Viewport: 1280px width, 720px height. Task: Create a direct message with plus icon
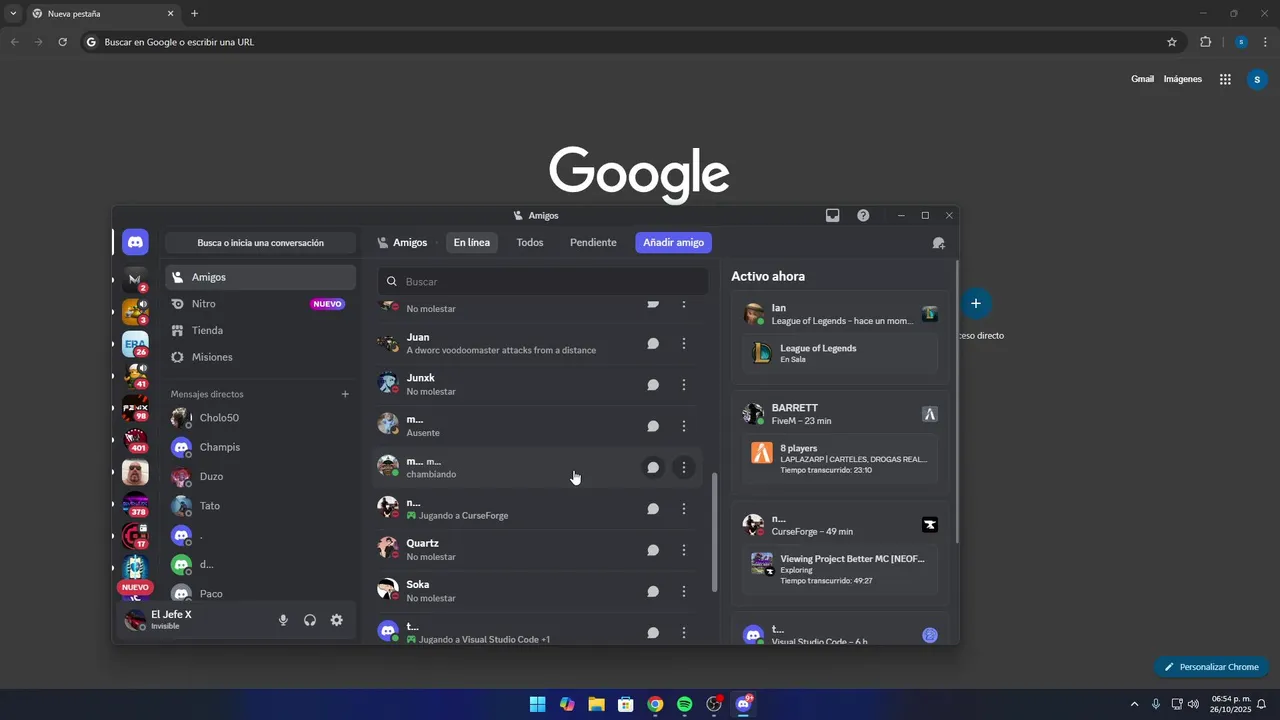click(345, 394)
